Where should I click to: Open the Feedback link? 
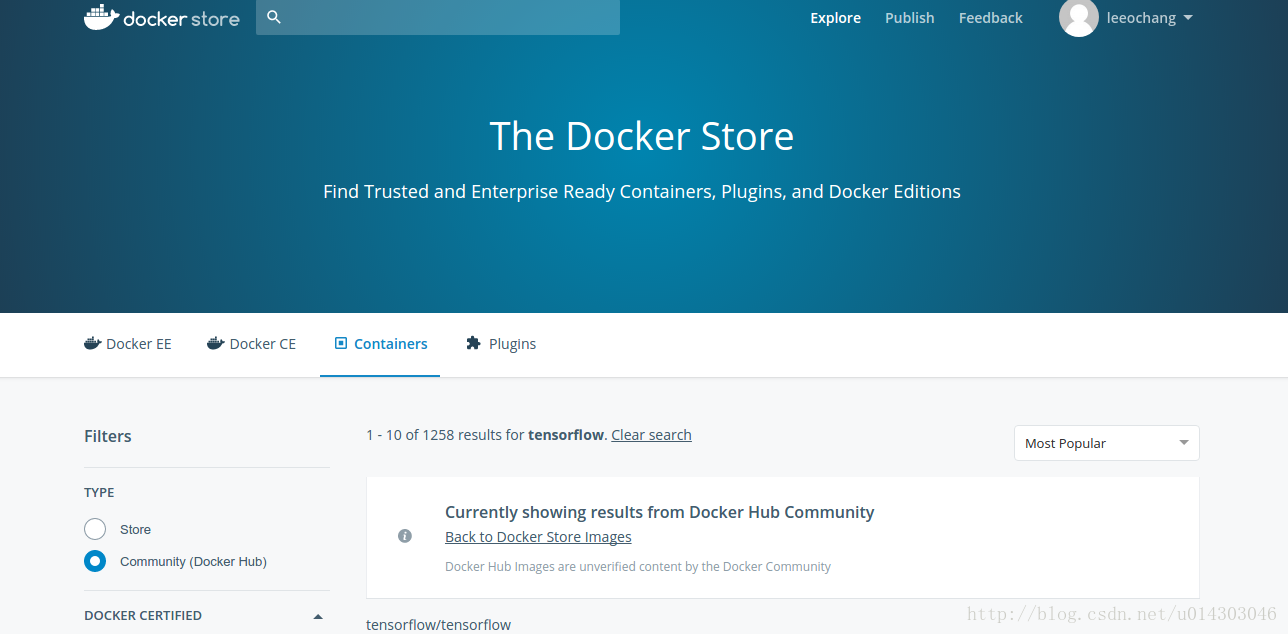click(x=990, y=18)
